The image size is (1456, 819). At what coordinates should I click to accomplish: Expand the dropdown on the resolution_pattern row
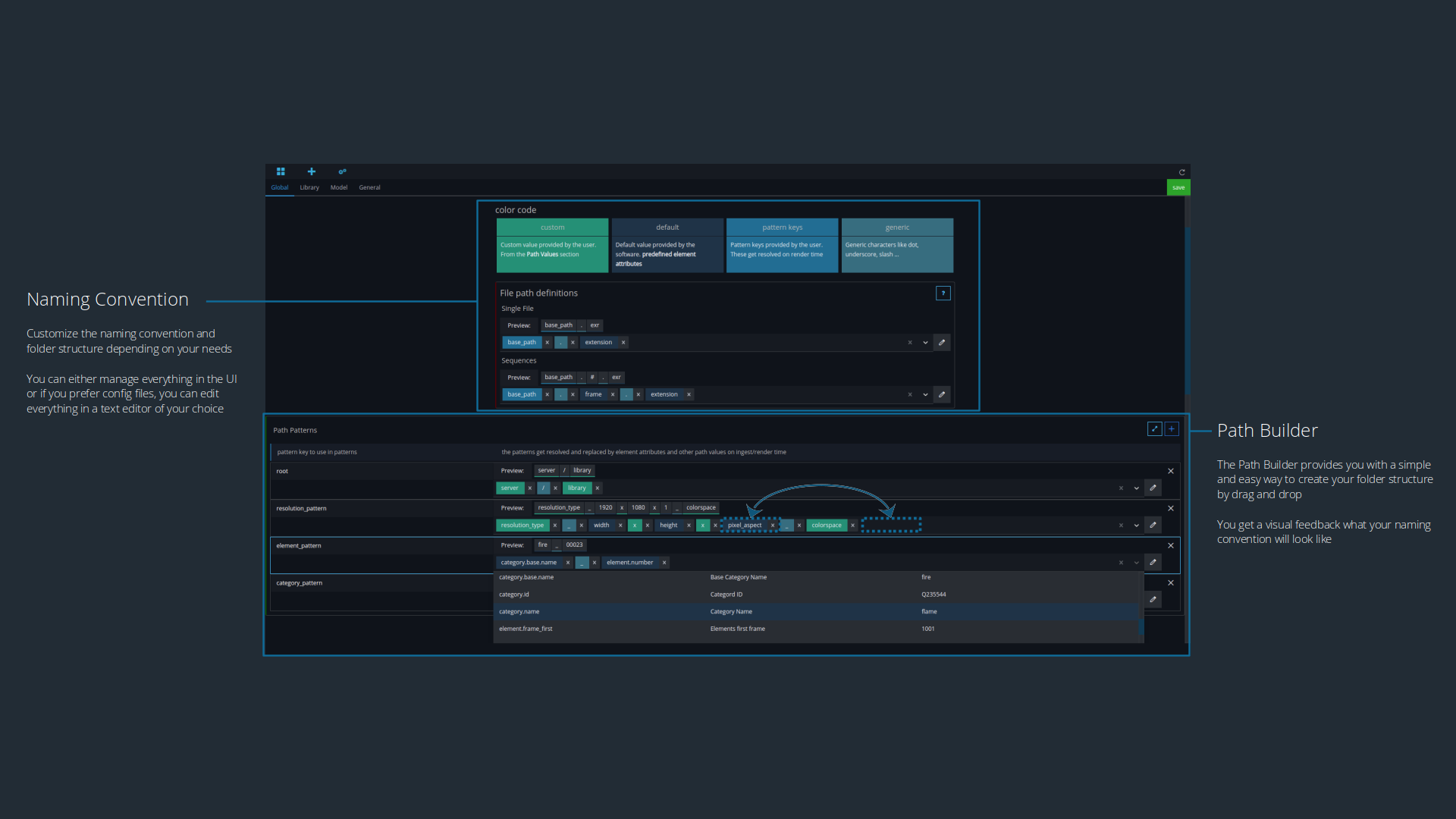pyautogui.click(x=1136, y=525)
